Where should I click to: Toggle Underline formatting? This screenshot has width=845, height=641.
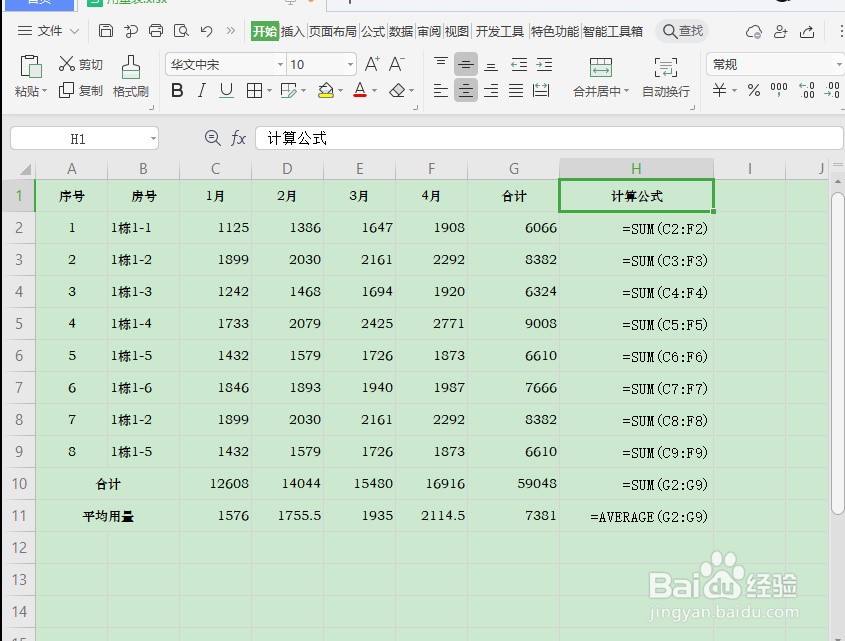226,90
